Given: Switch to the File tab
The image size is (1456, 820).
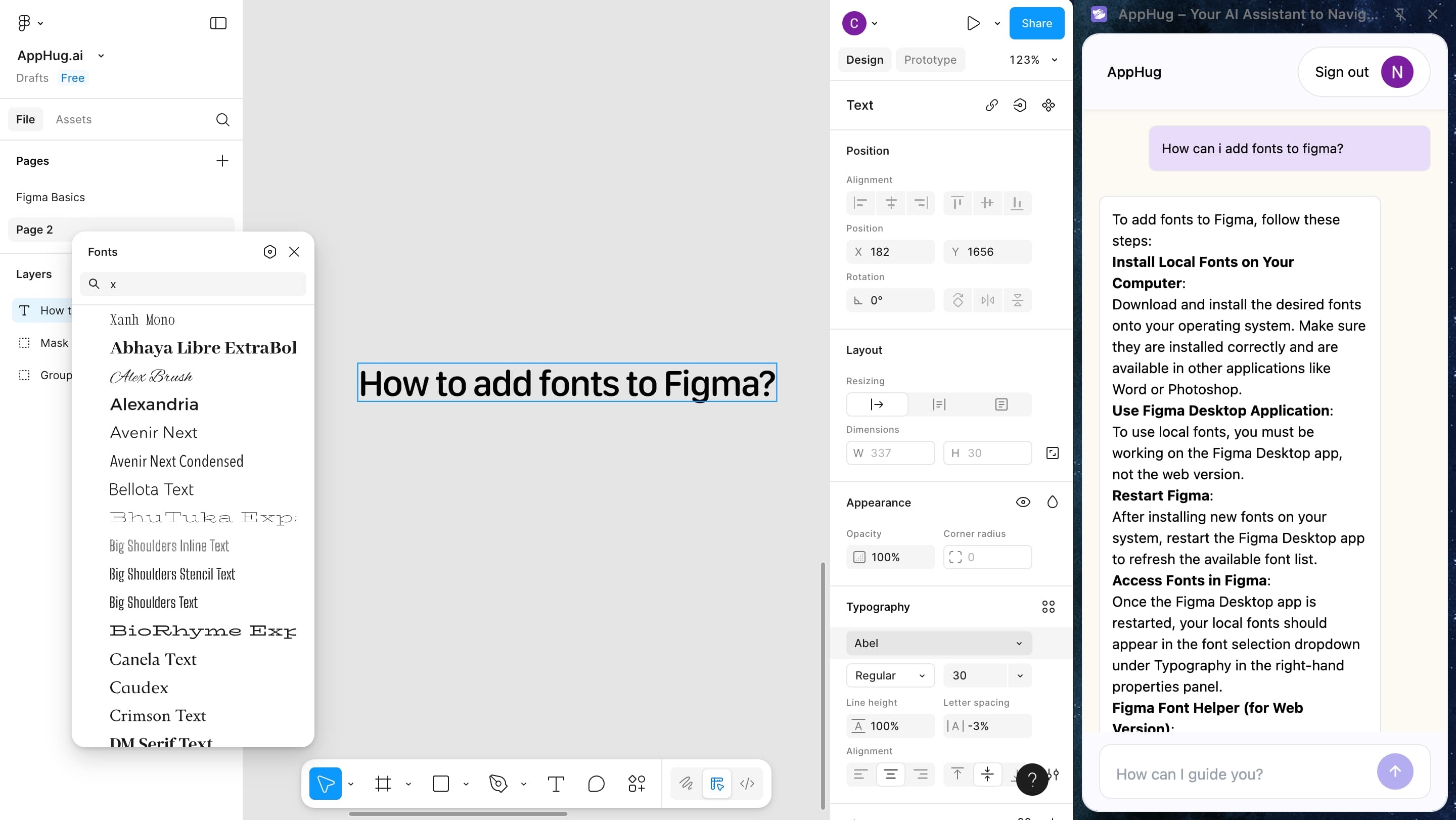Looking at the screenshot, I should point(25,119).
